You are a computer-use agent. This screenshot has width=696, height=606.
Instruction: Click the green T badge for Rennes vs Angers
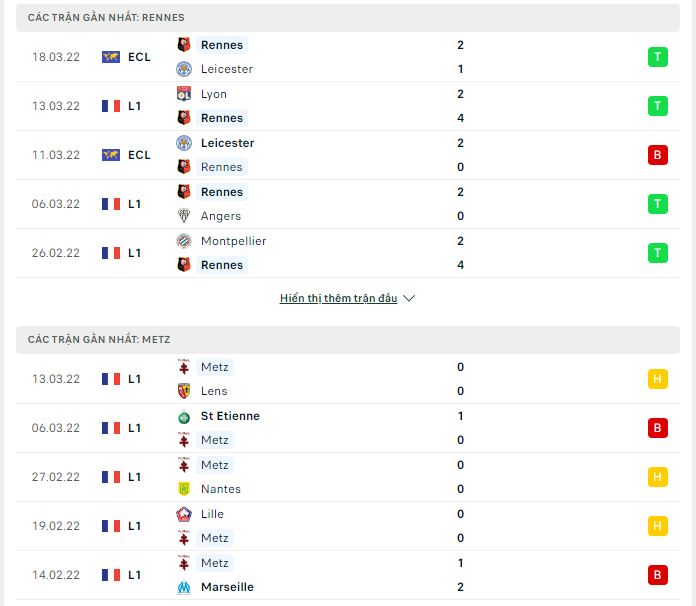(657, 204)
